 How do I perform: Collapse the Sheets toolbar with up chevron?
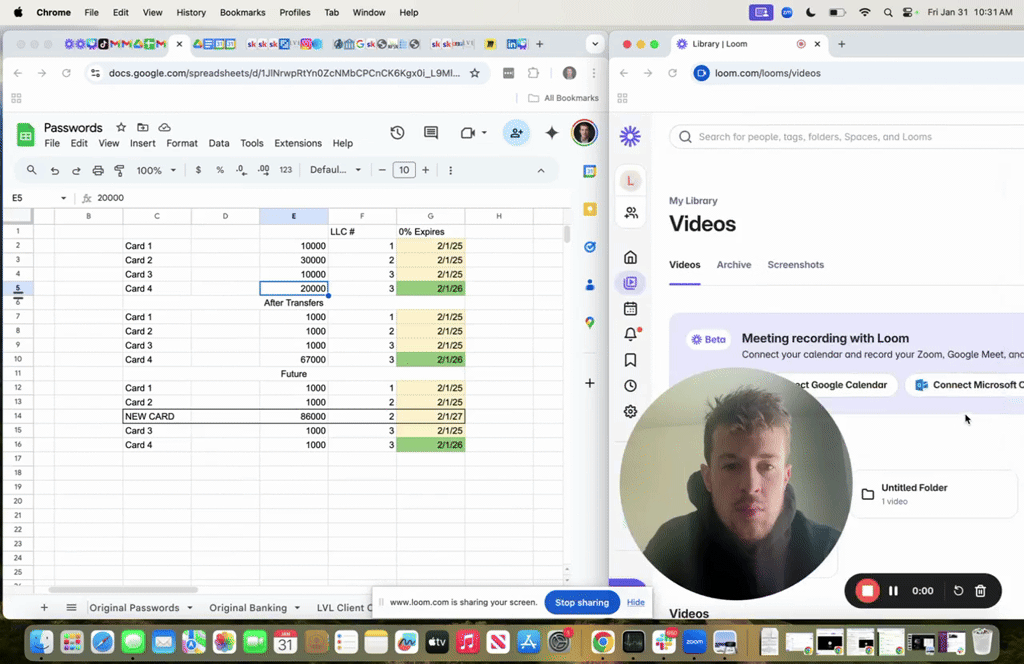coord(541,170)
